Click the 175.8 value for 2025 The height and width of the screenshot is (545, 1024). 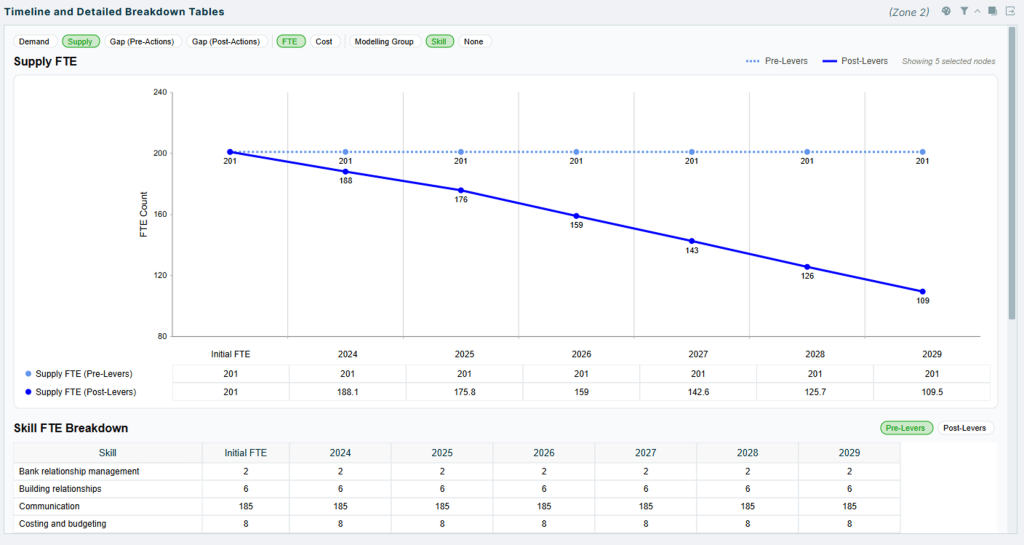point(464,392)
